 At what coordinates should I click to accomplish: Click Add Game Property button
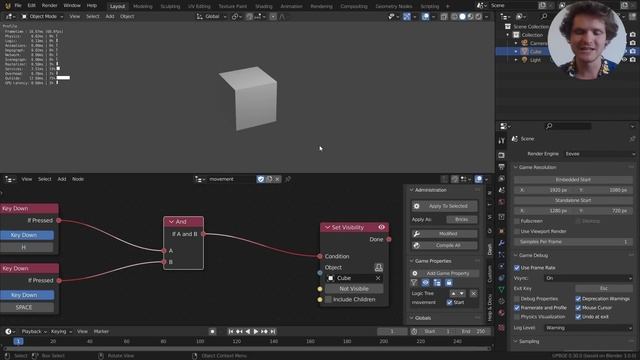click(x=444, y=273)
